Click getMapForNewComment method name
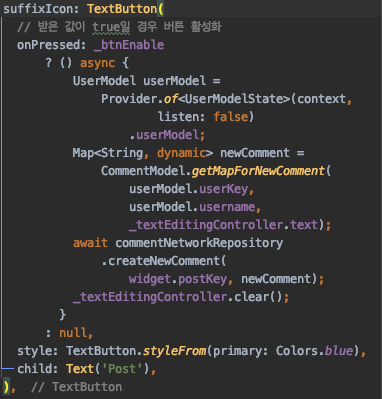382x399 pixels. coord(258,171)
